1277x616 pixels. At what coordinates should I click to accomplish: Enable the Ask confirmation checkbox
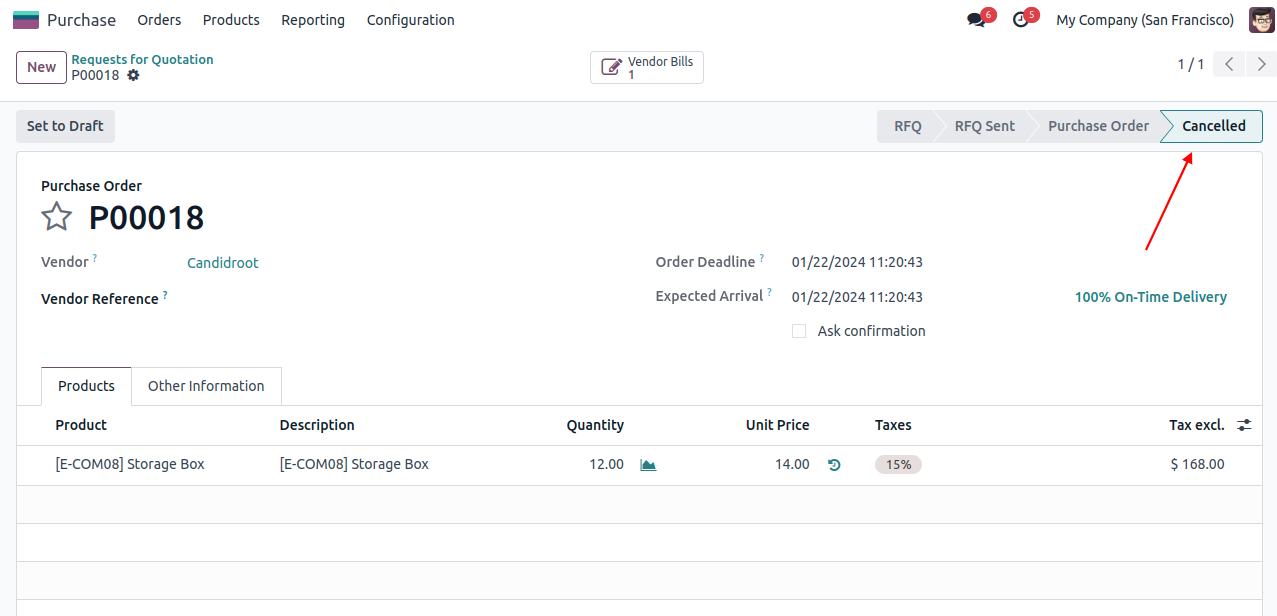(x=799, y=331)
